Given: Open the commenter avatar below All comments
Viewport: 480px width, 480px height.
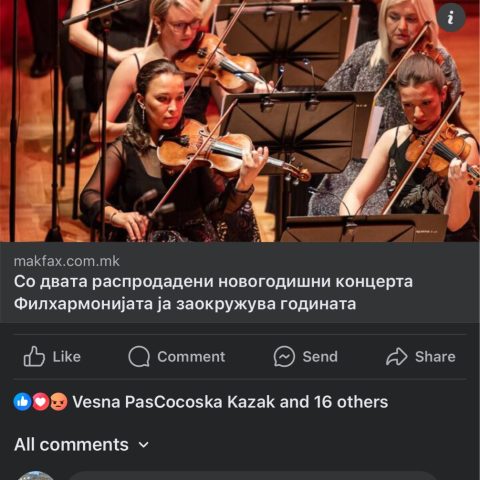Looking at the screenshot, I should [x=36, y=476].
